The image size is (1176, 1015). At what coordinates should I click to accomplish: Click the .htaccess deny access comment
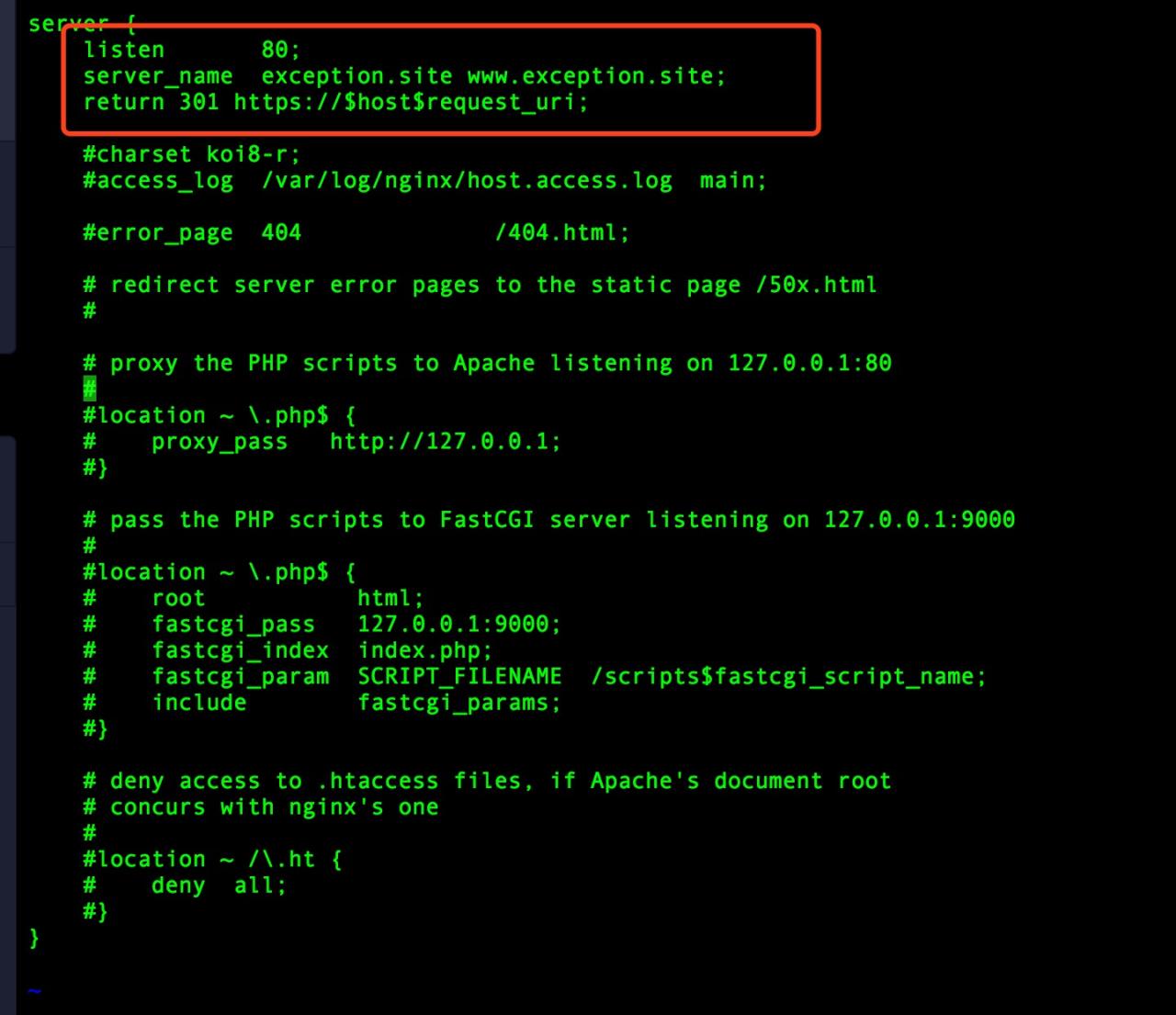click(x=487, y=780)
